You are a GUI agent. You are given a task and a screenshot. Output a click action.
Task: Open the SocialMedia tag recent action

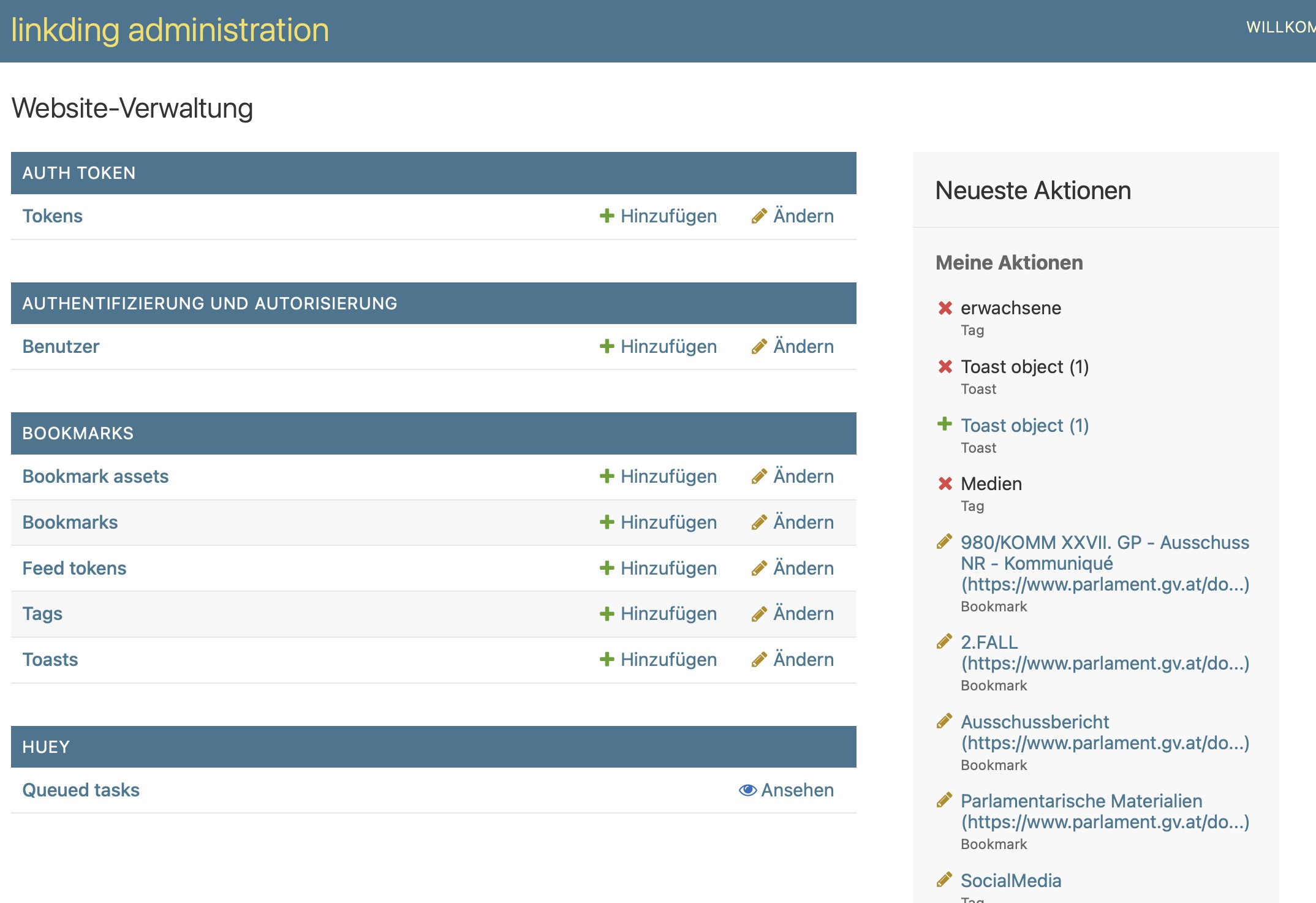[1011, 880]
